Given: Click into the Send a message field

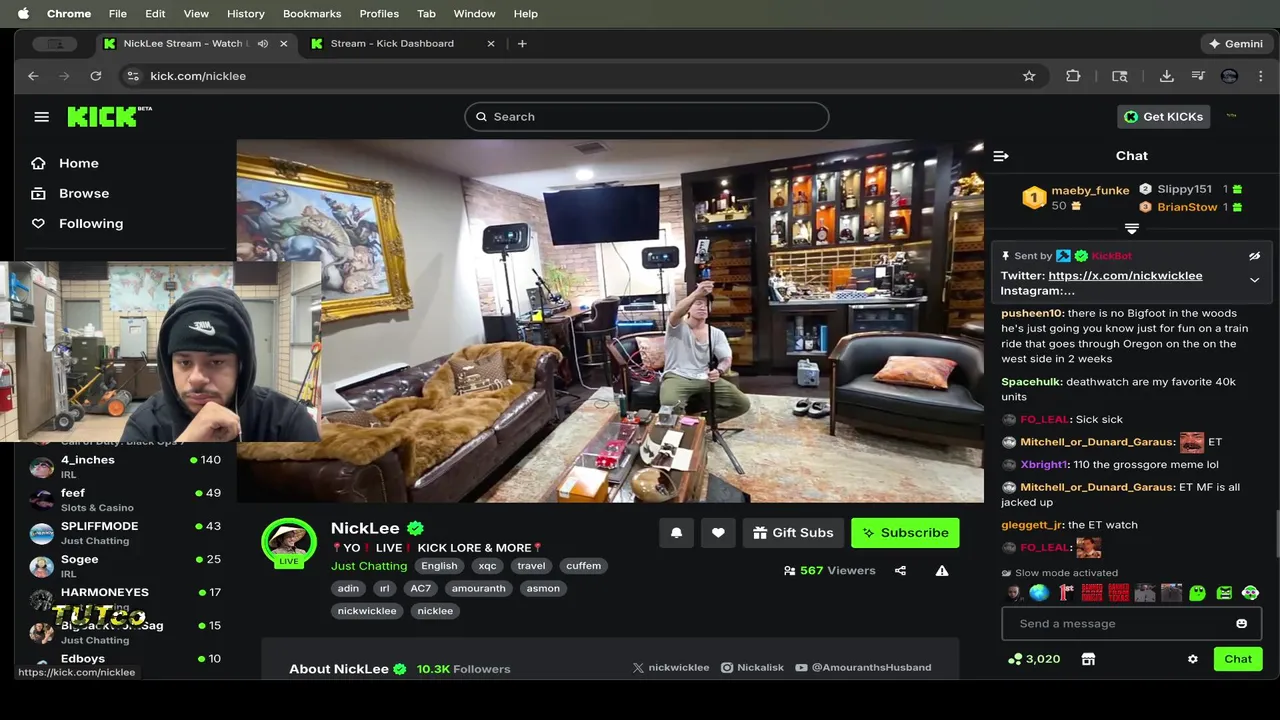Looking at the screenshot, I should click(x=1131, y=624).
